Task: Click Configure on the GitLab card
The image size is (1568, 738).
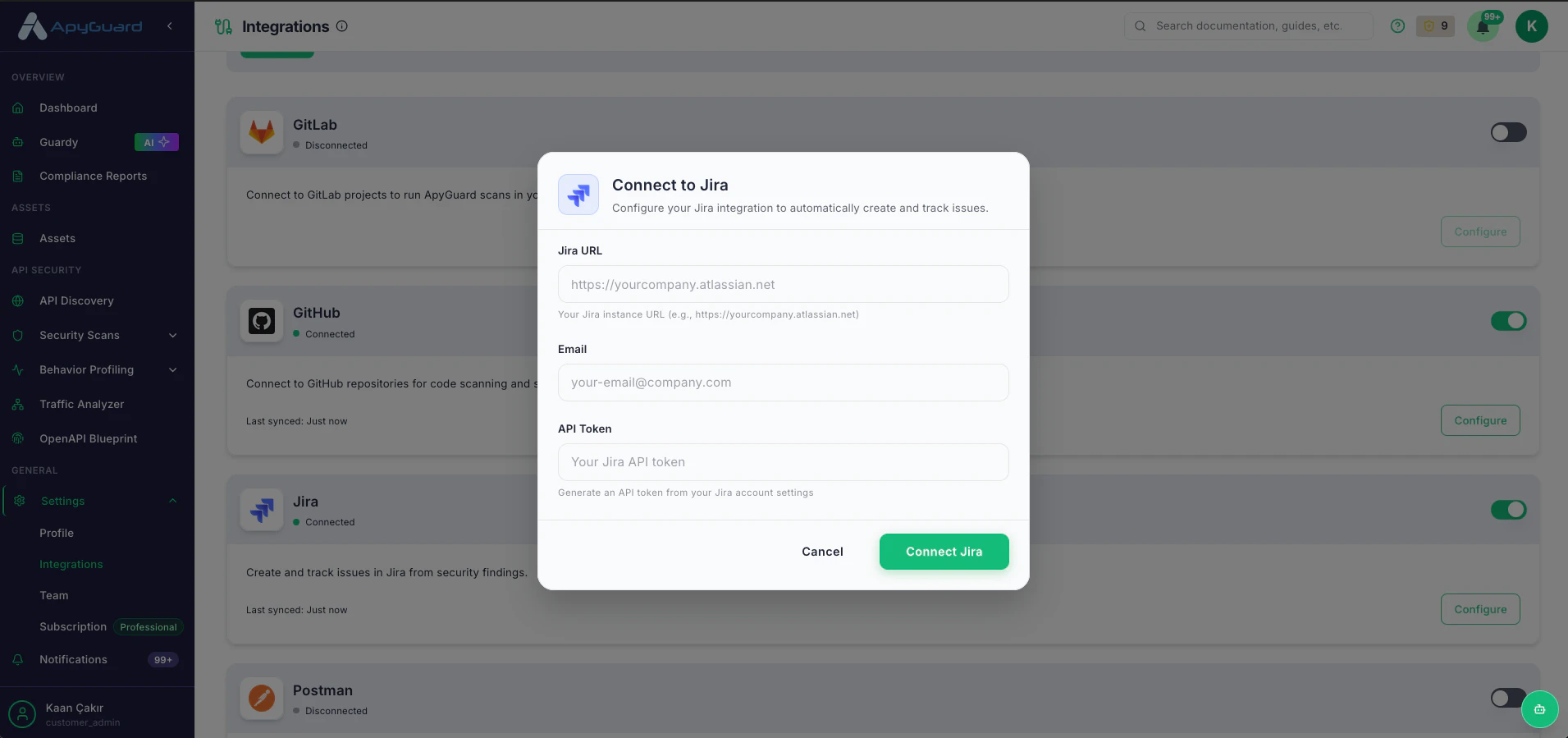Action: click(1480, 231)
